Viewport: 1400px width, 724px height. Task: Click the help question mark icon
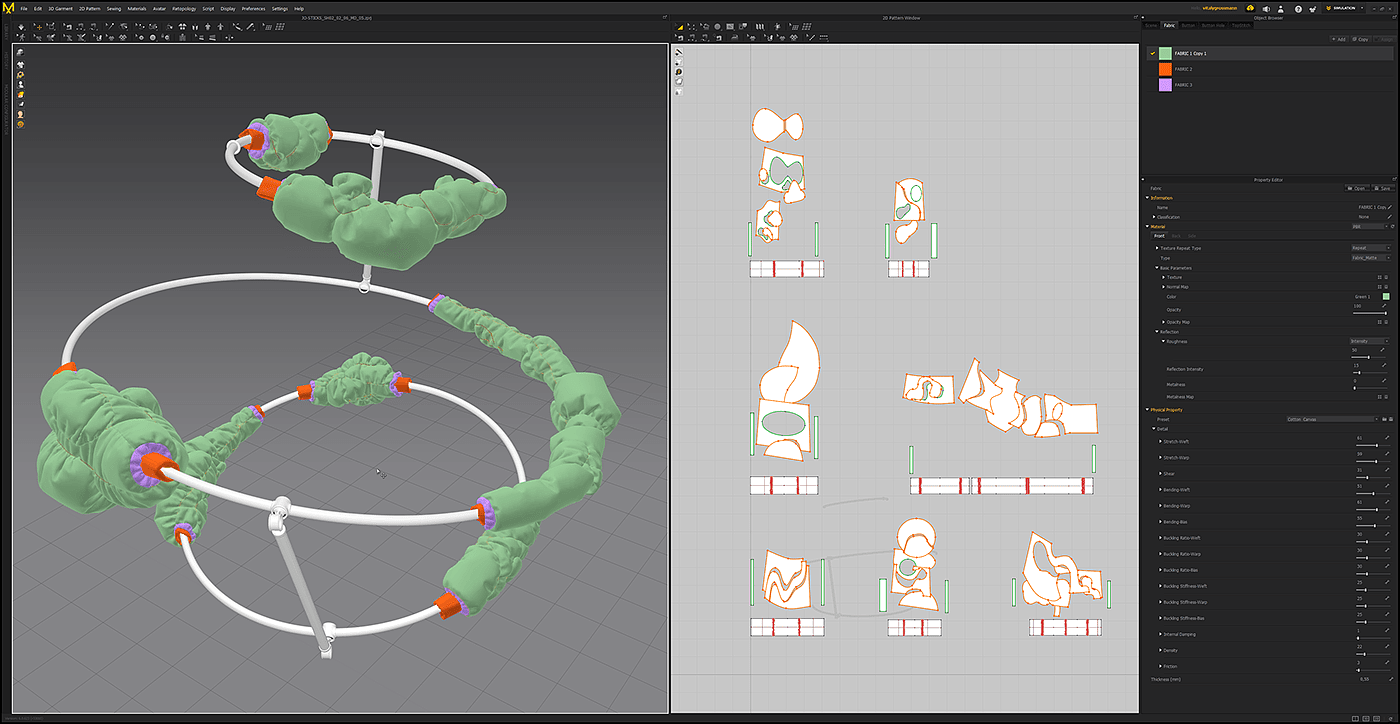pyautogui.click(x=1297, y=8)
